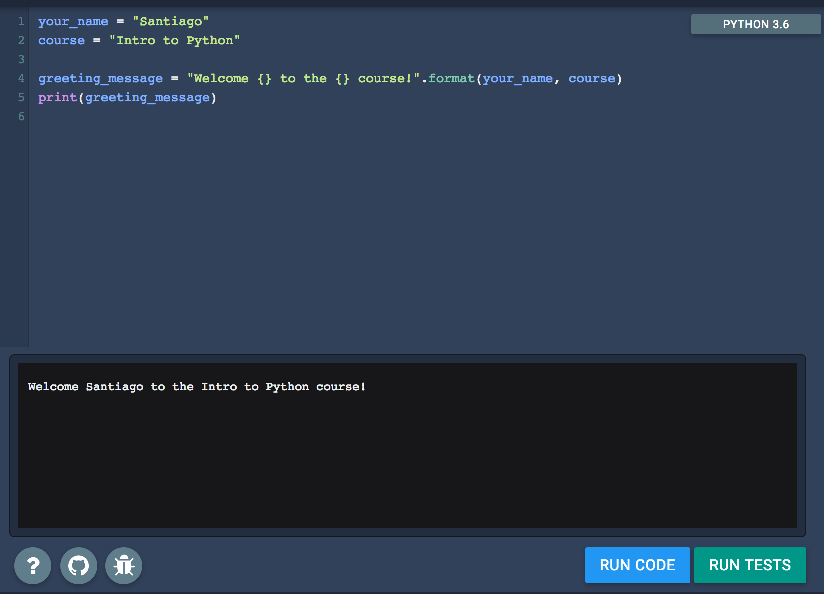Click the your_name argument inside format()

pos(518,79)
